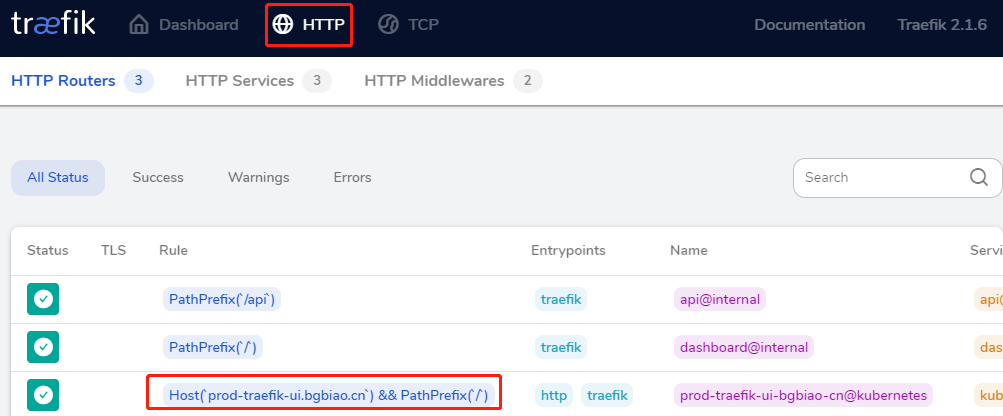The height and width of the screenshot is (416, 1003).
Task: Click success status icon for dashboard@internal row
Action: click(x=43, y=347)
